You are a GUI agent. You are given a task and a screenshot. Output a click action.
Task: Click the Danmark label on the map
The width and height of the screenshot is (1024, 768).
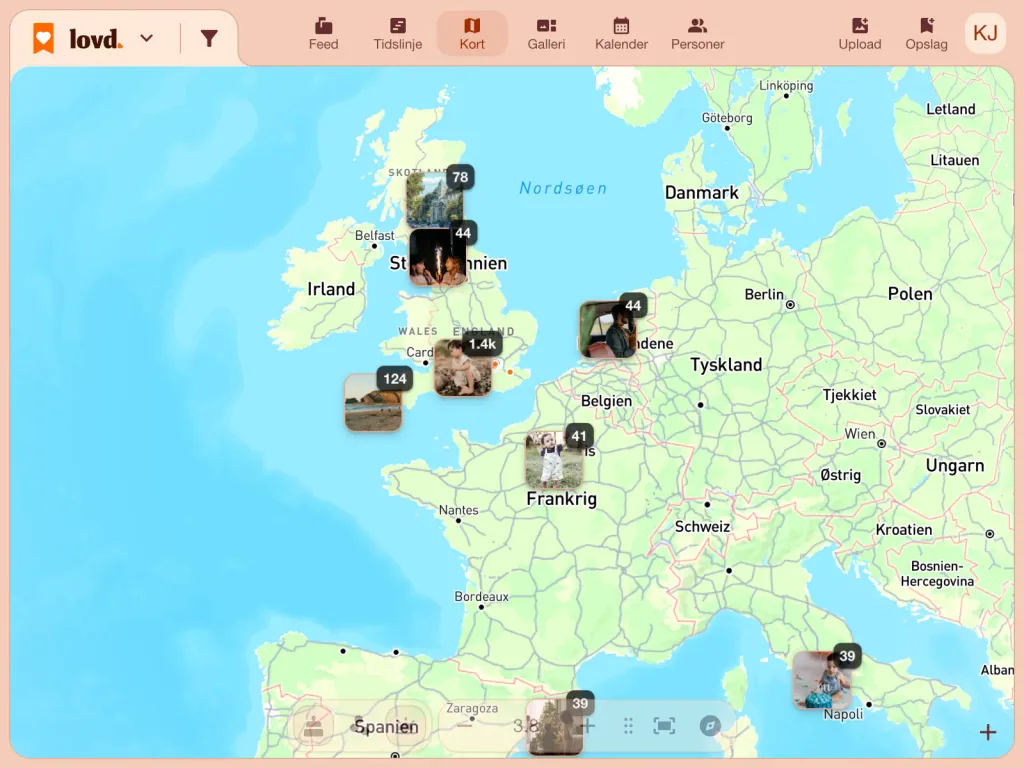point(701,193)
